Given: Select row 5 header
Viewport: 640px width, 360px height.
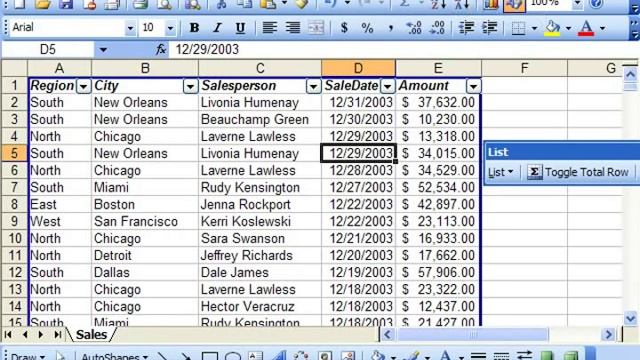Looking at the screenshot, I should tap(14, 153).
